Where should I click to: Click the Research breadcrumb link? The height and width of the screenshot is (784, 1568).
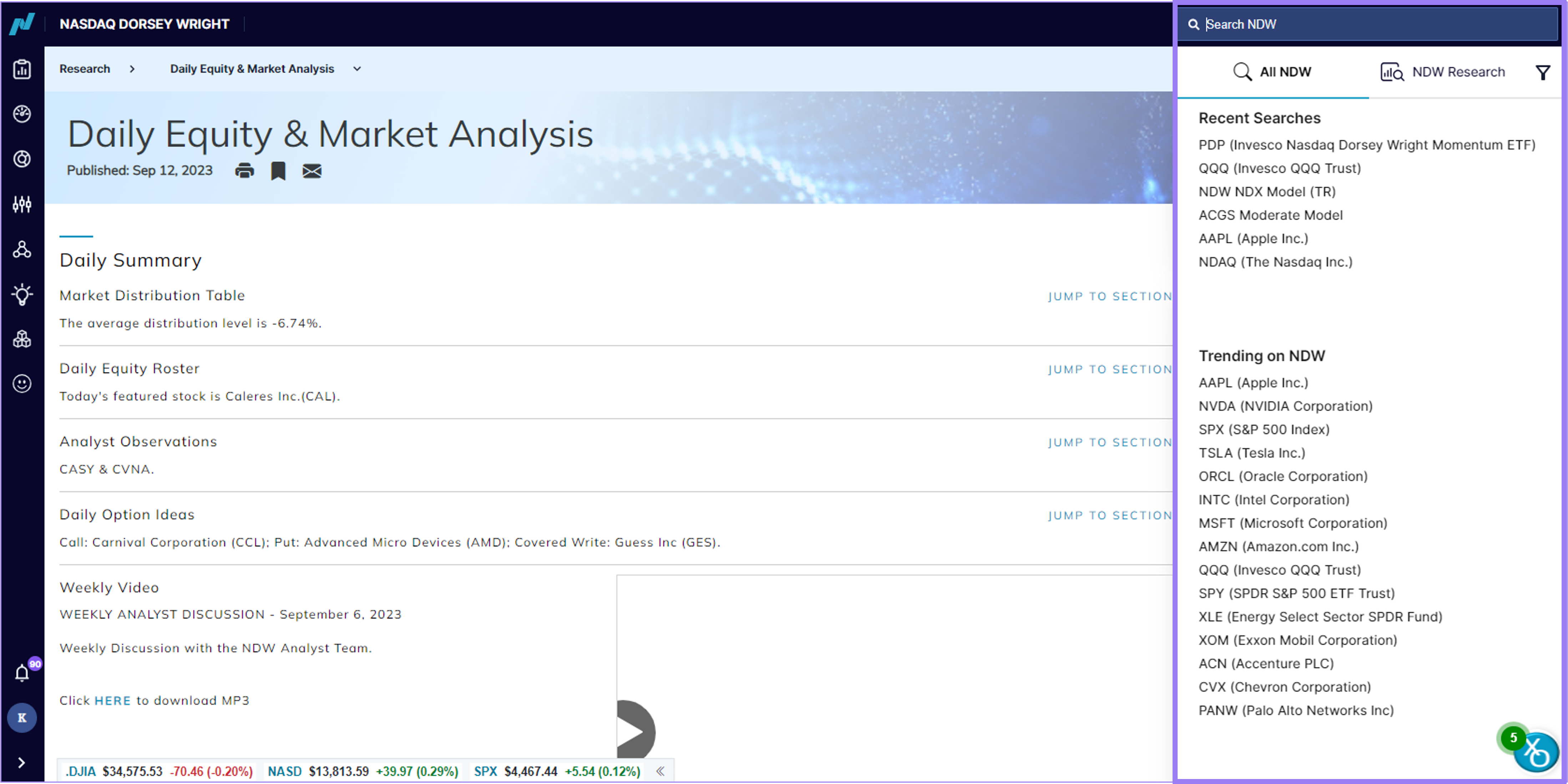pyautogui.click(x=85, y=69)
